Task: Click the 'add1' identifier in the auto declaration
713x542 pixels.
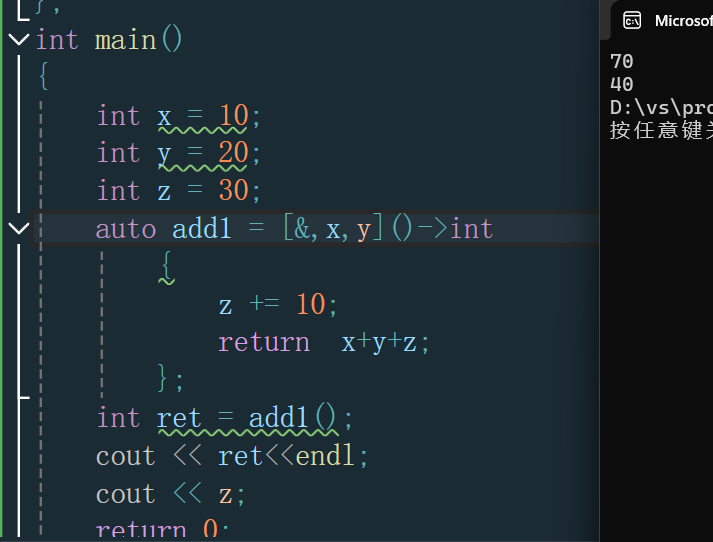Action: click(x=201, y=229)
